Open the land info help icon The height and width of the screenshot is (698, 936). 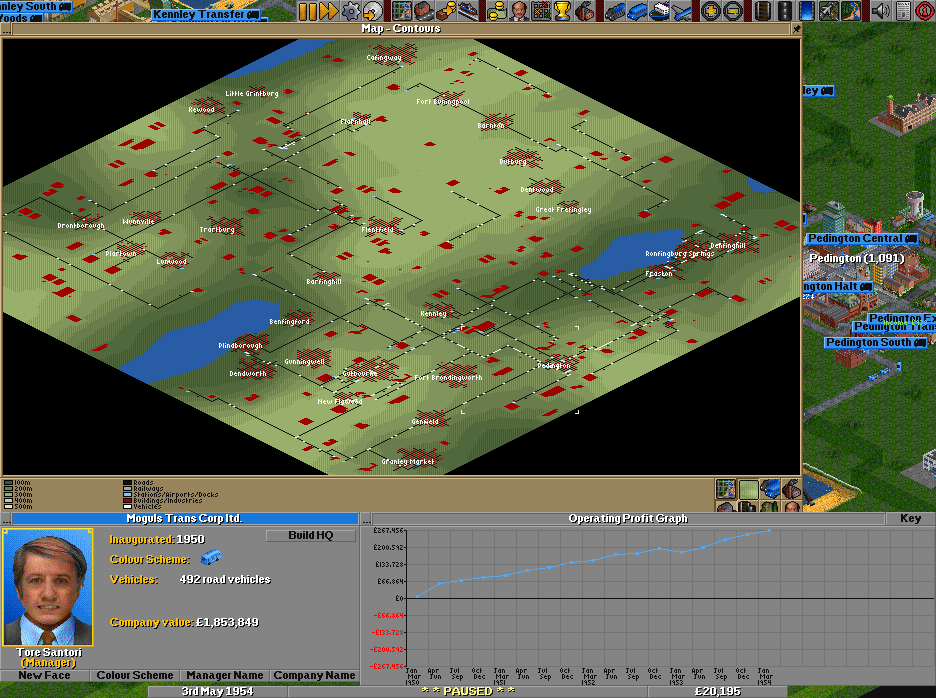tap(925, 11)
